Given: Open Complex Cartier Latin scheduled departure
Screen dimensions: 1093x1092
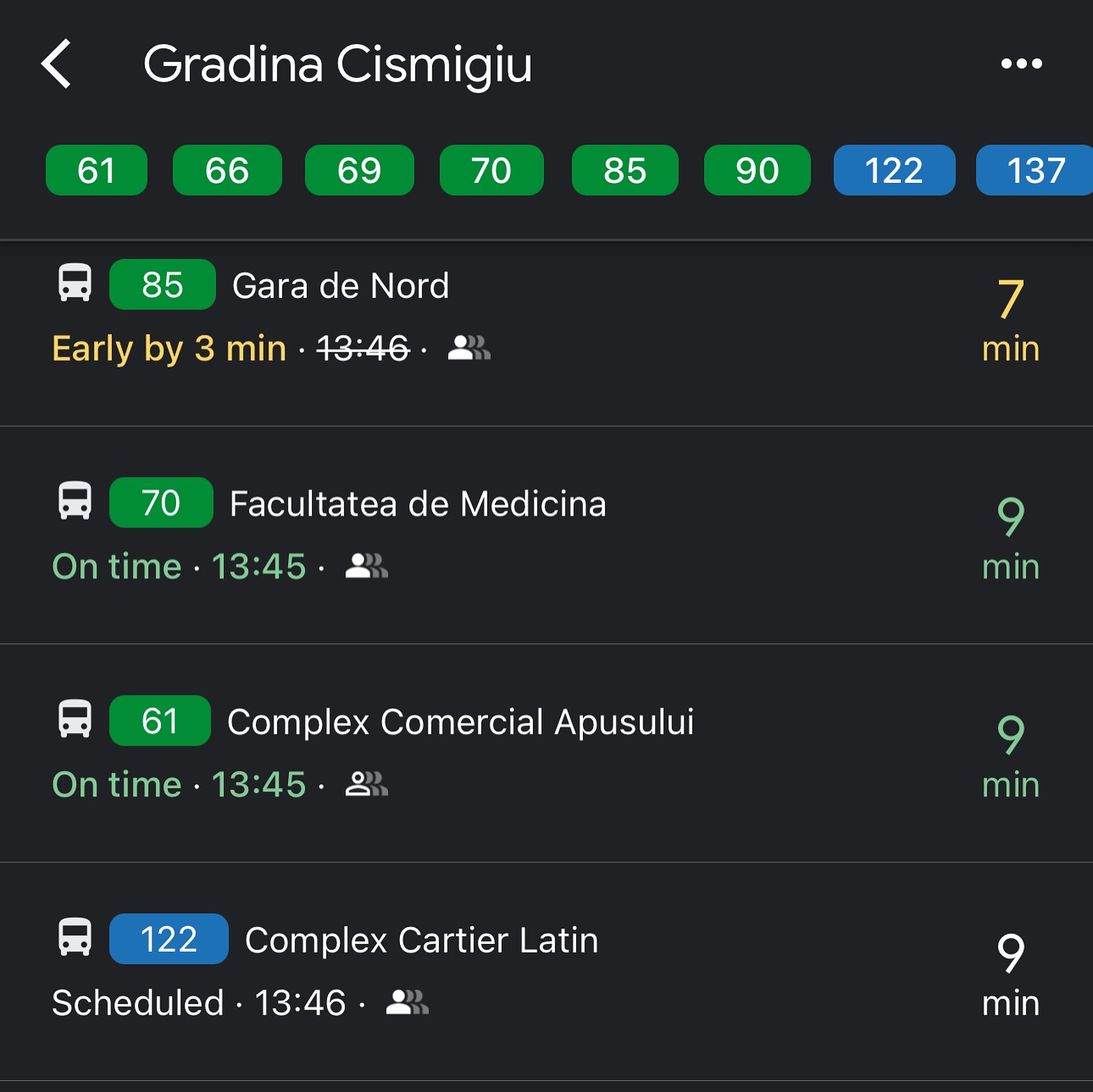Looking at the screenshot, I should point(421,940).
